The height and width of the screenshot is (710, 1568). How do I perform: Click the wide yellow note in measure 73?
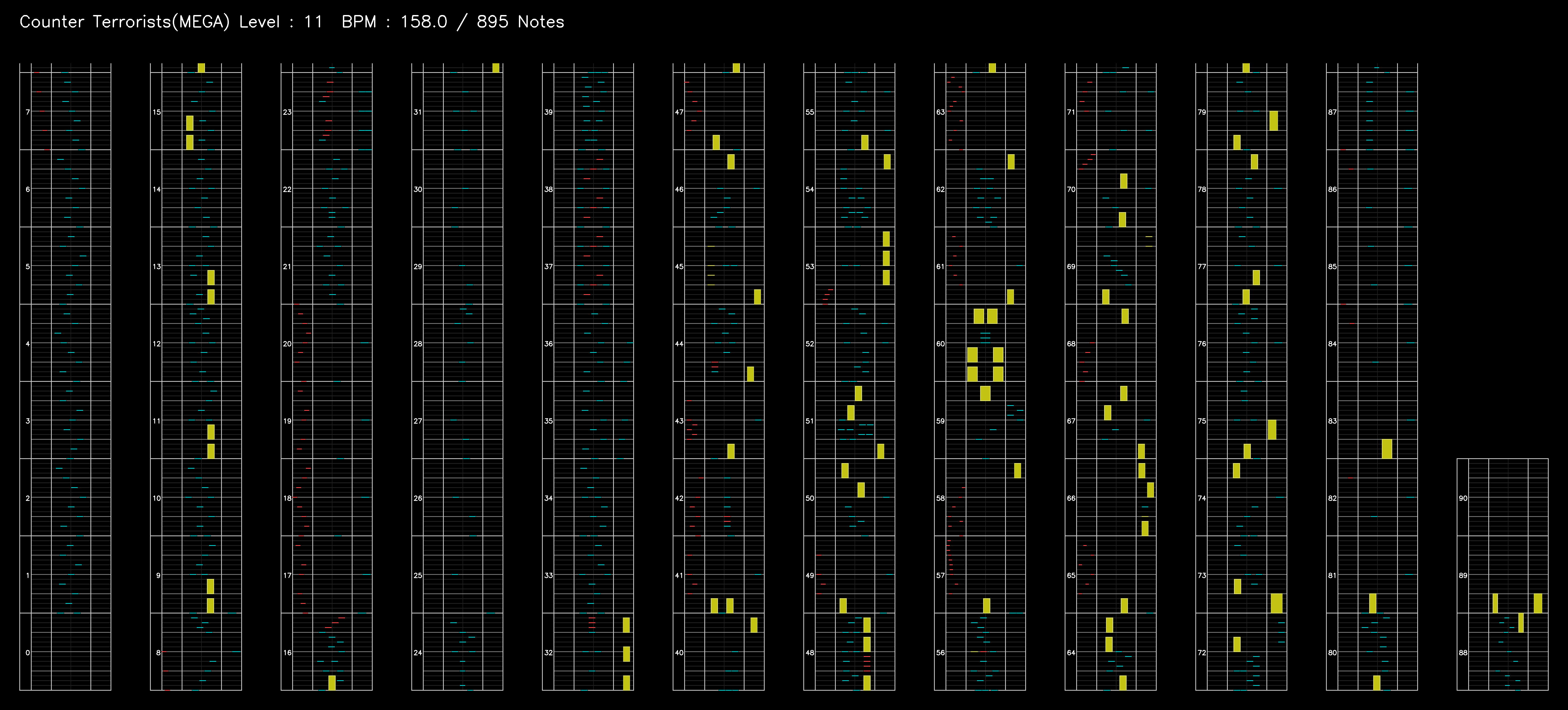[x=1276, y=603]
